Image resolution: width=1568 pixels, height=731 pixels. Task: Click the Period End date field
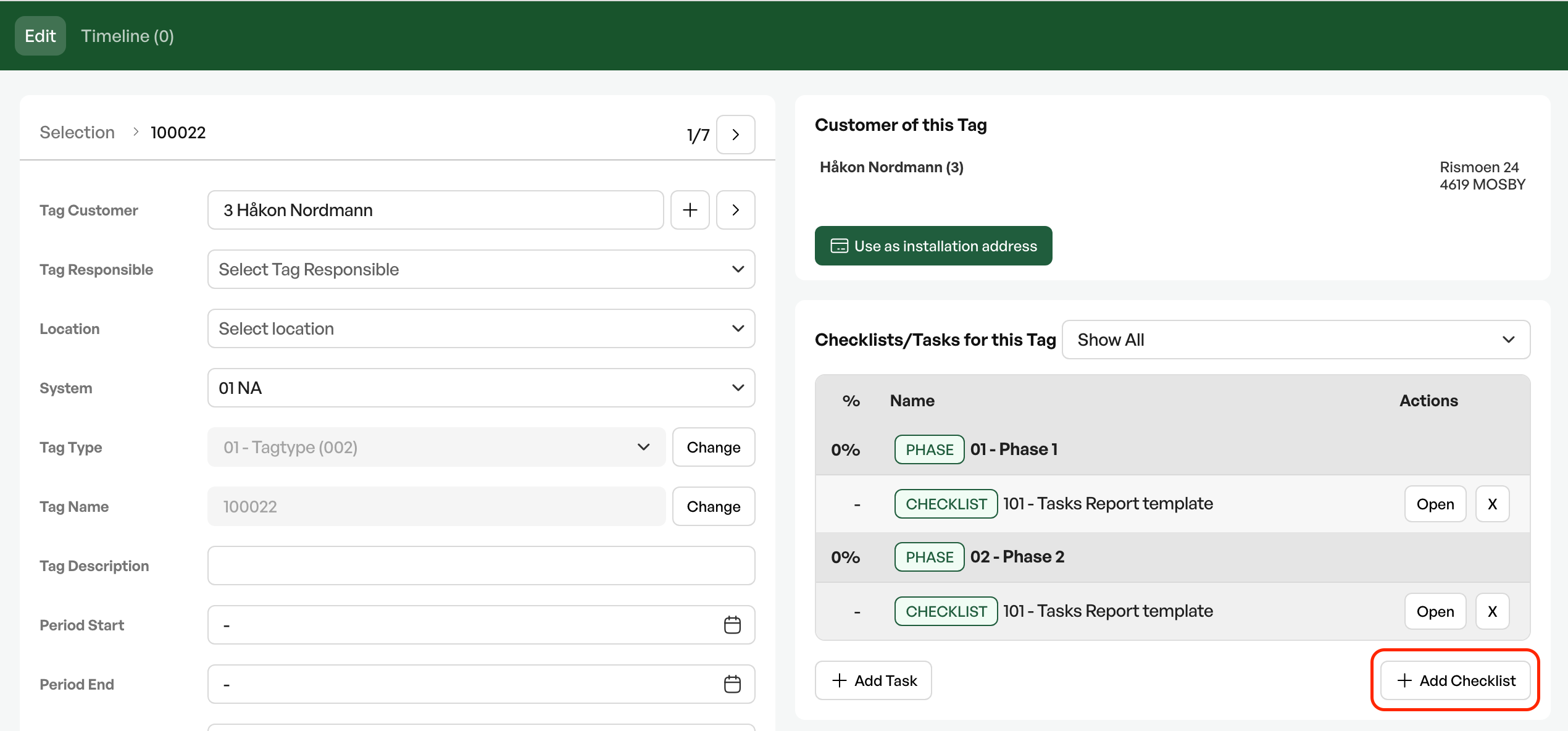(482, 684)
